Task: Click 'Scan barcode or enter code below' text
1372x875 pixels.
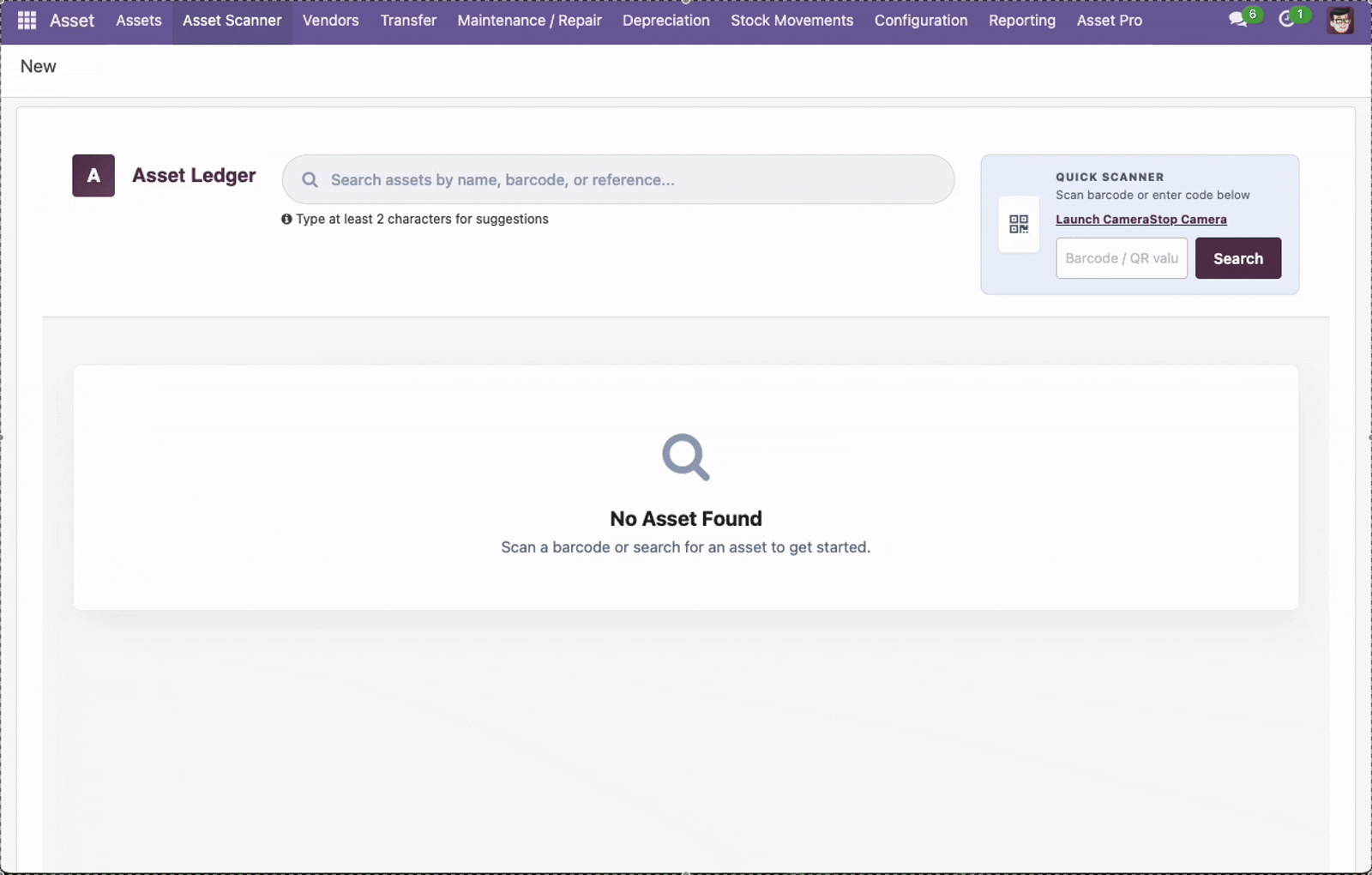Action: point(1152,195)
